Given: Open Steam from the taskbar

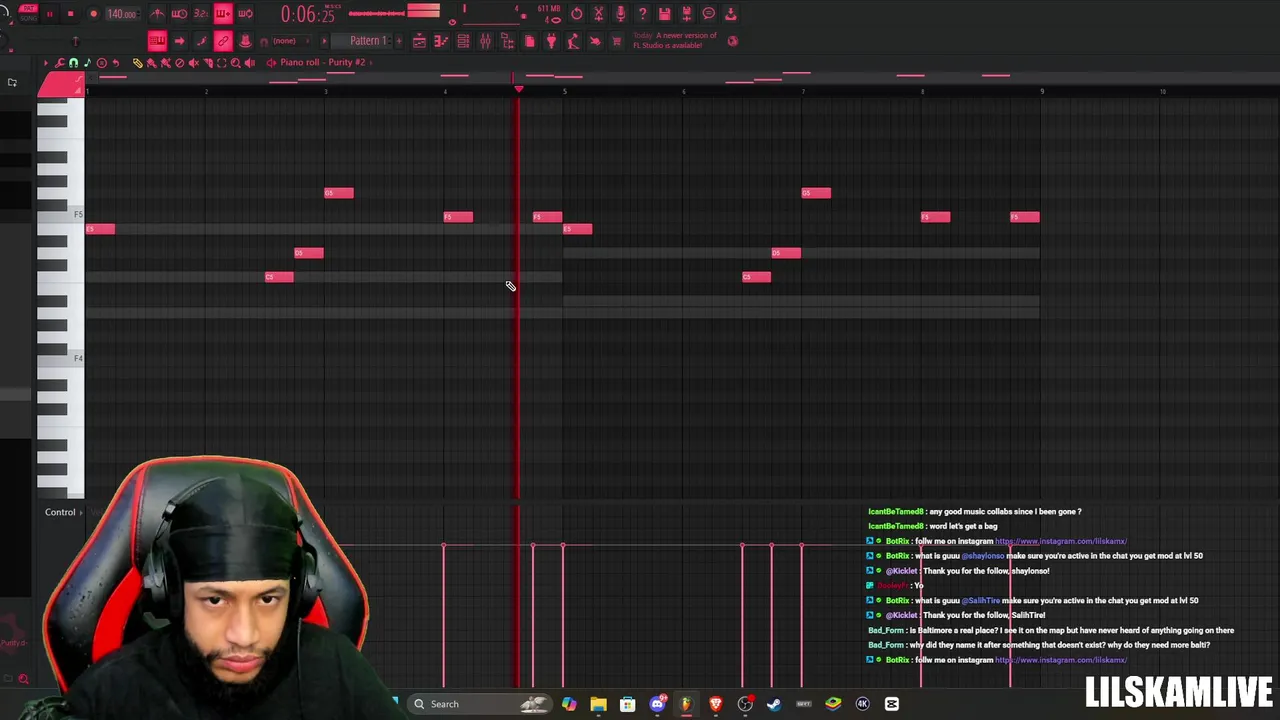Looking at the screenshot, I should point(774,704).
